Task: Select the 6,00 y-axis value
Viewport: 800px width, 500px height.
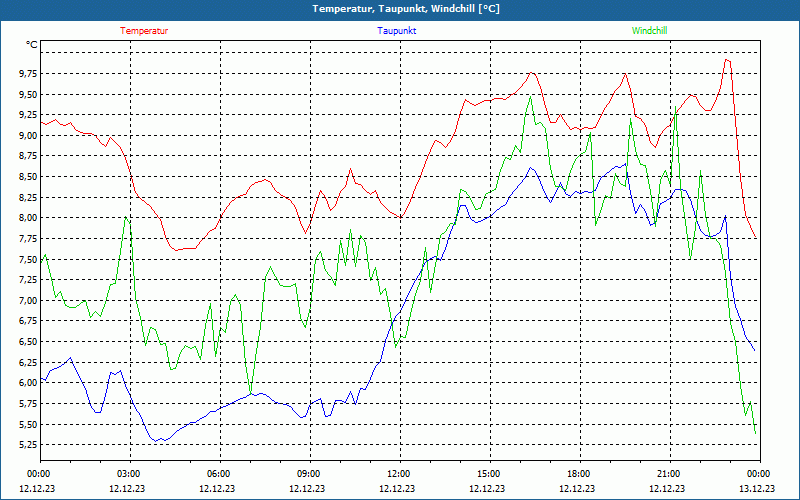Action: [28, 383]
